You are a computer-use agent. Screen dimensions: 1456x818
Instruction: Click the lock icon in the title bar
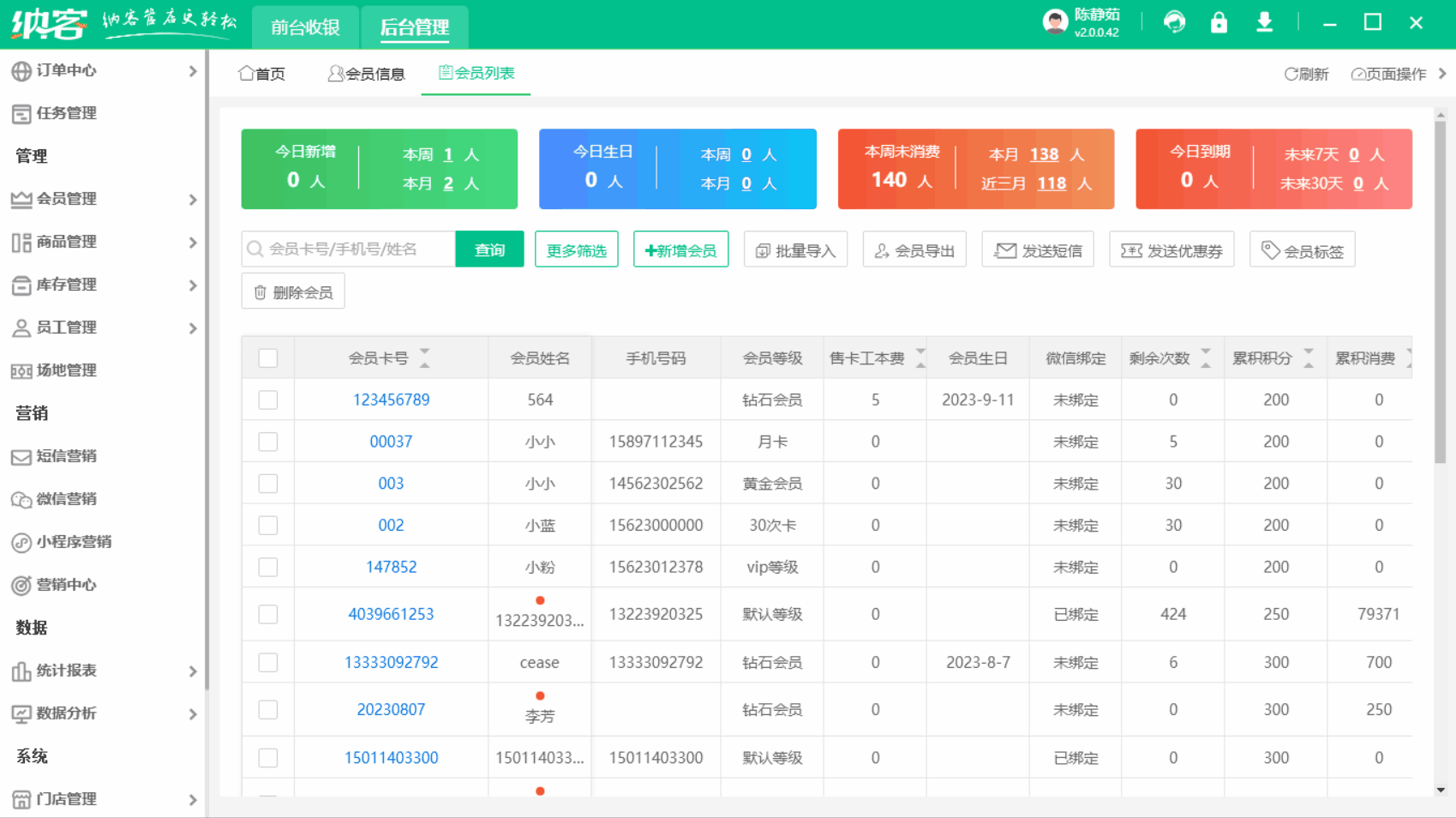1219,22
